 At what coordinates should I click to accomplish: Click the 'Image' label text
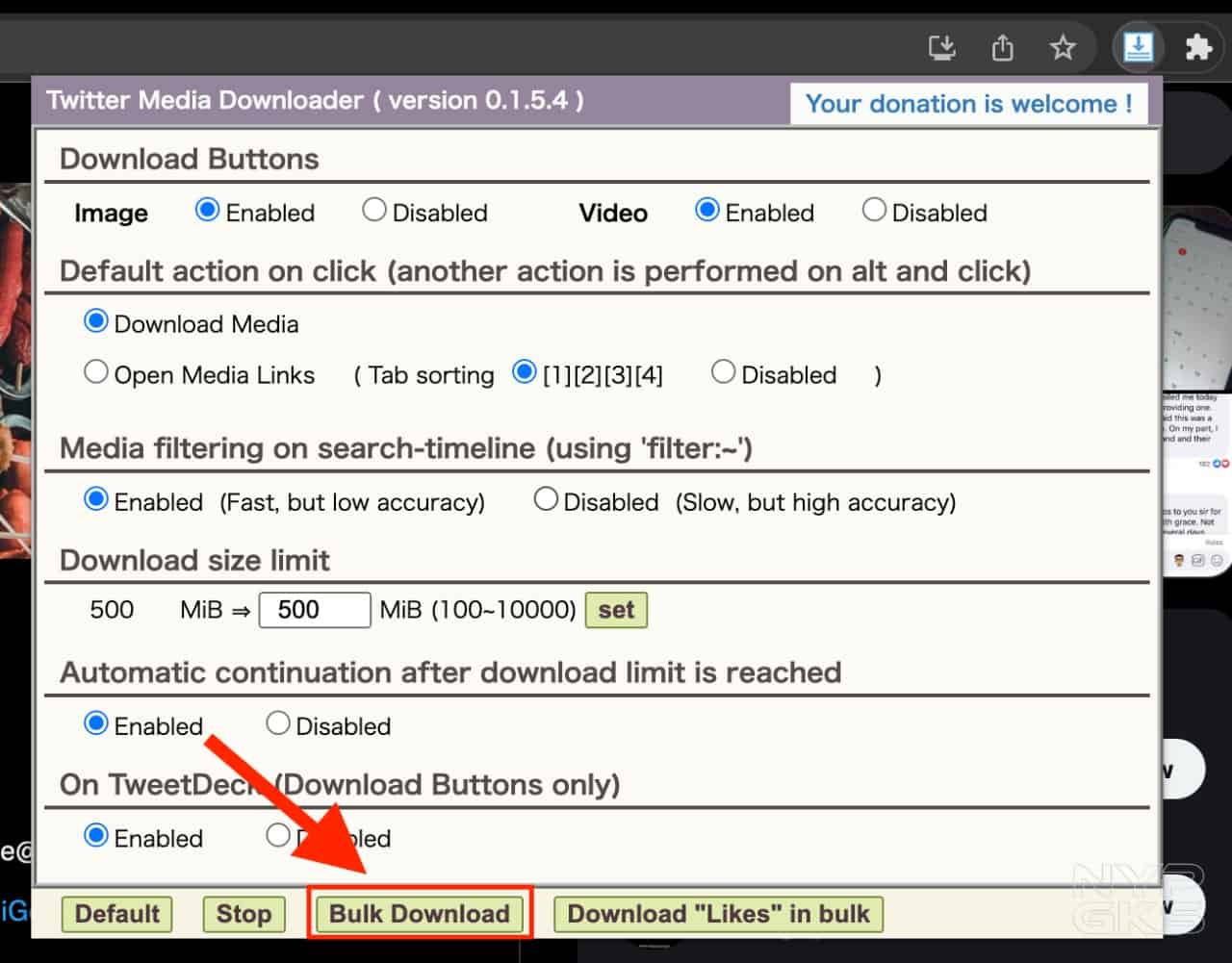pyautogui.click(x=111, y=213)
